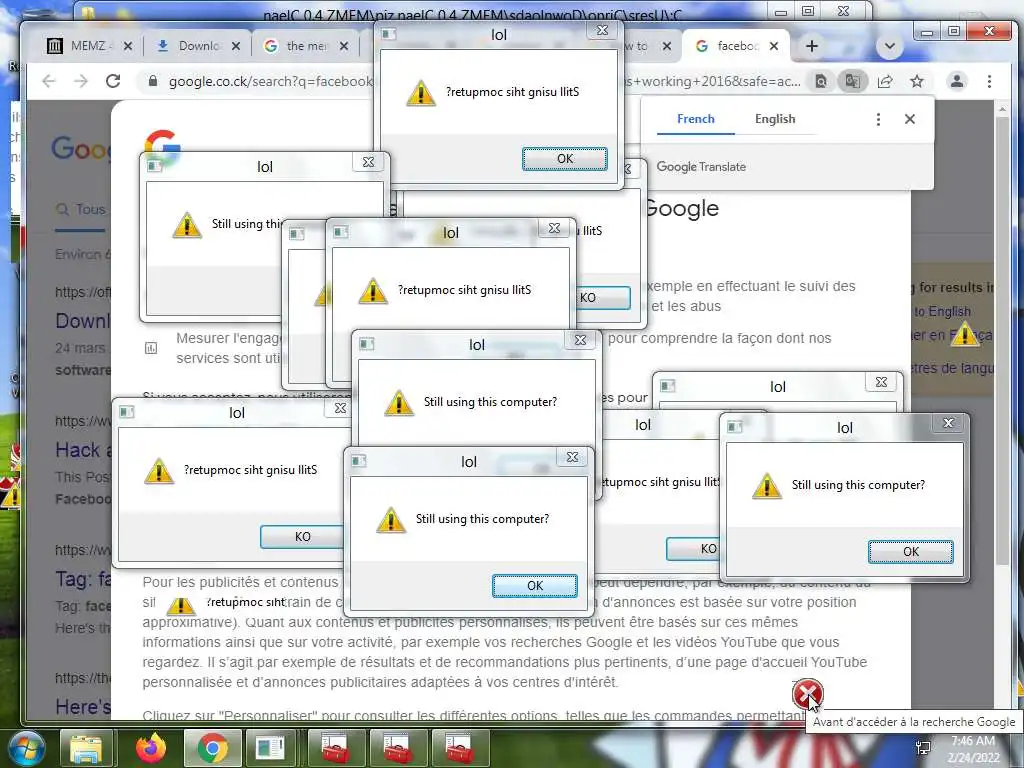Open Translate options three-dot menu
This screenshot has width=1024, height=768.
(x=878, y=119)
